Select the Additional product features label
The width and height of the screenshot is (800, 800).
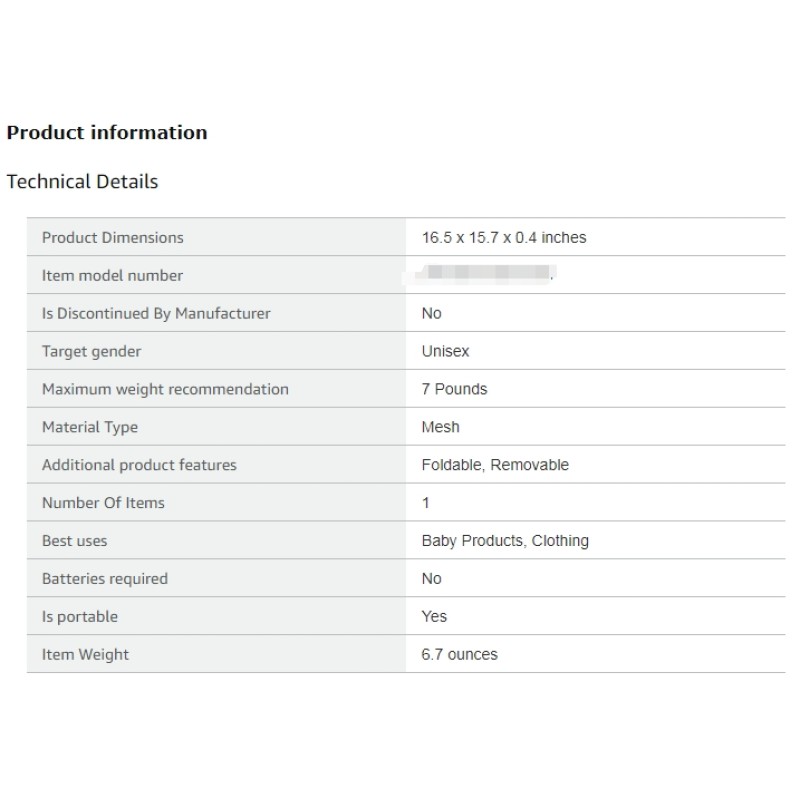pyautogui.click(x=139, y=466)
